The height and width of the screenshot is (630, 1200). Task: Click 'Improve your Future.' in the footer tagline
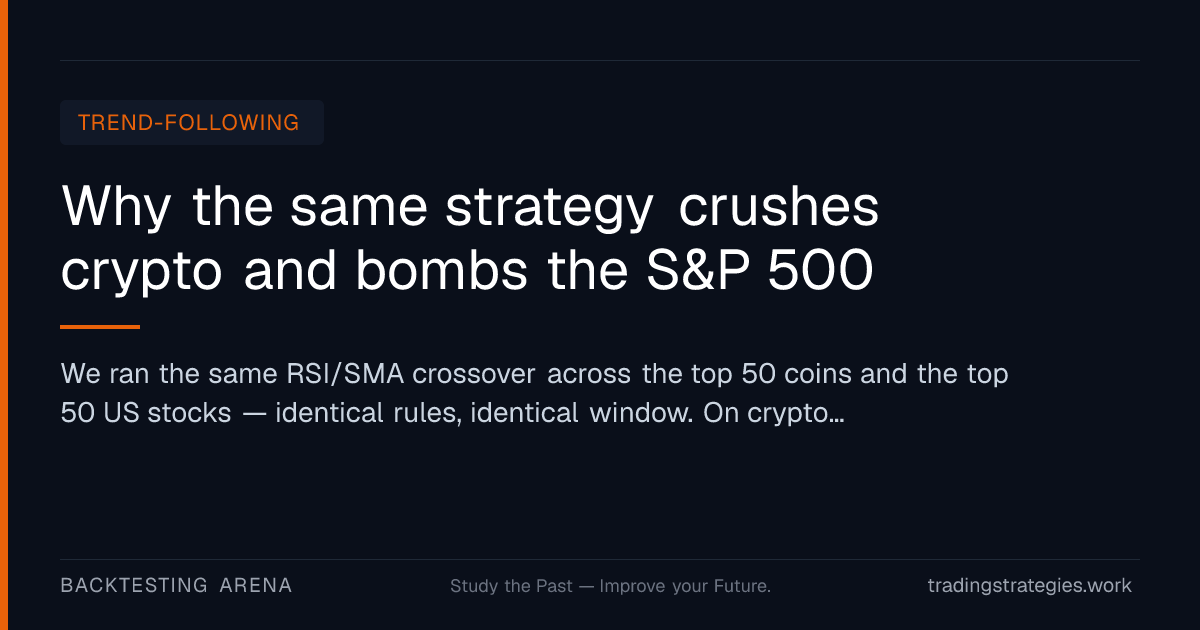pyautogui.click(x=685, y=586)
